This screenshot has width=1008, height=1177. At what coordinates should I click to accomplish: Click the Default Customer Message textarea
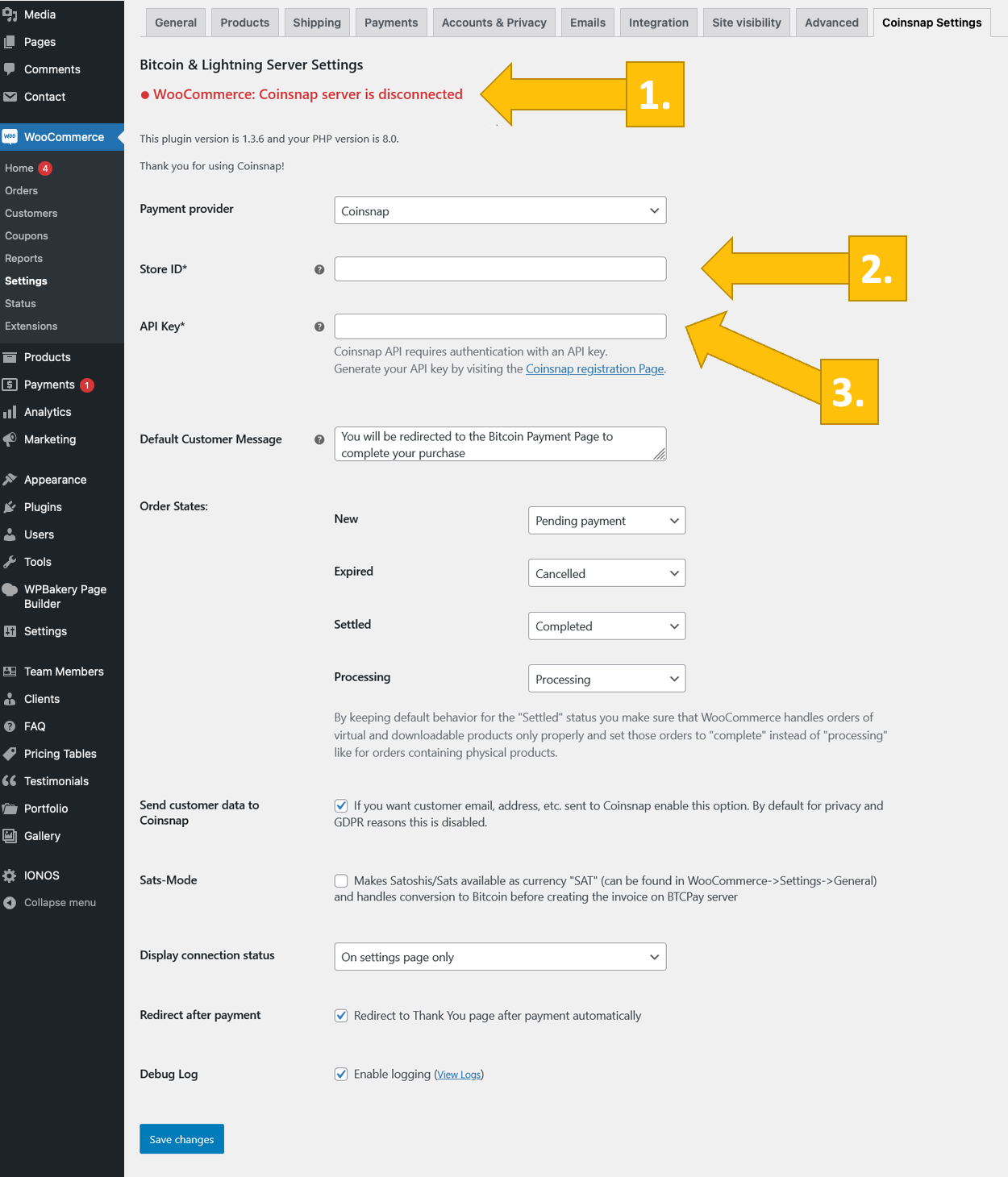[x=500, y=444]
